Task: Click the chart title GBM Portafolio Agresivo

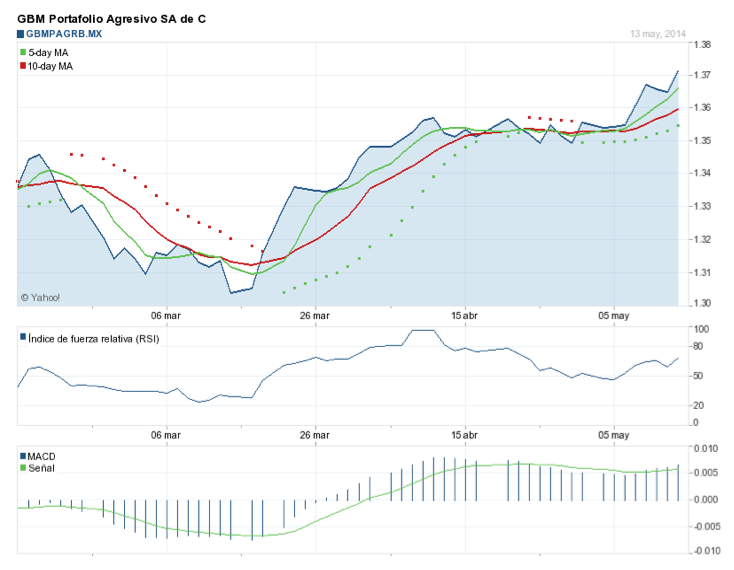Action: point(111,19)
